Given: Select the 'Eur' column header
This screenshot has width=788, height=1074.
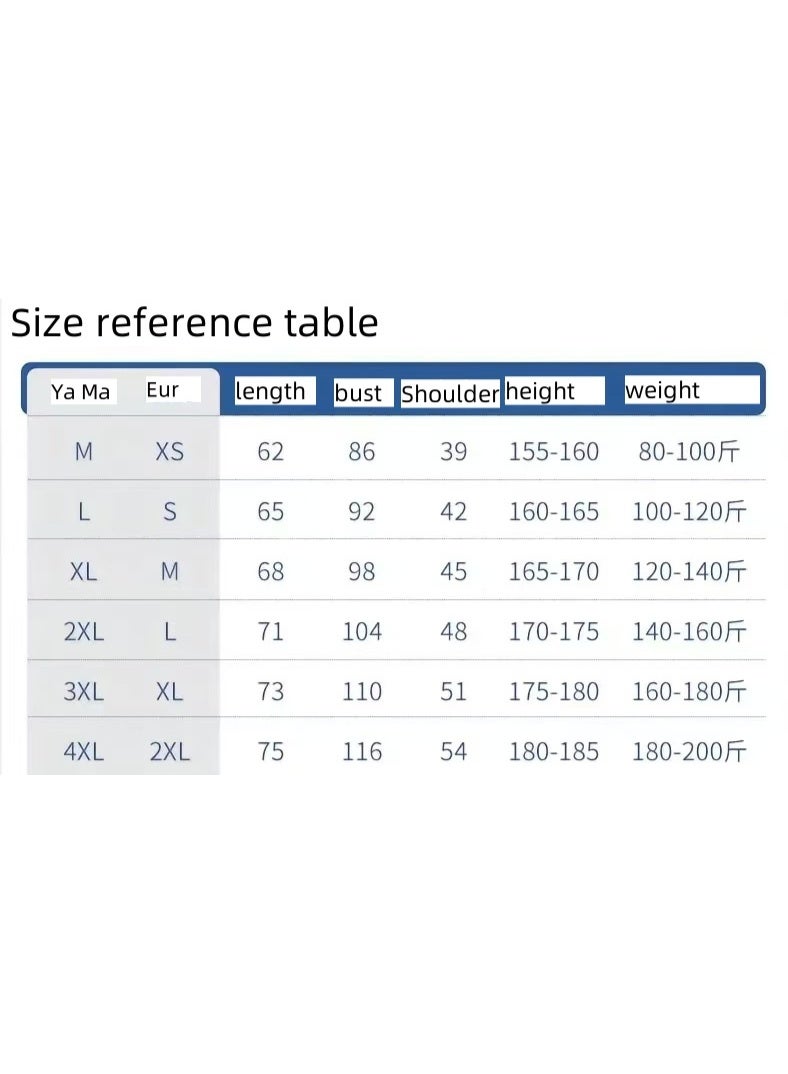Looking at the screenshot, I should (162, 390).
